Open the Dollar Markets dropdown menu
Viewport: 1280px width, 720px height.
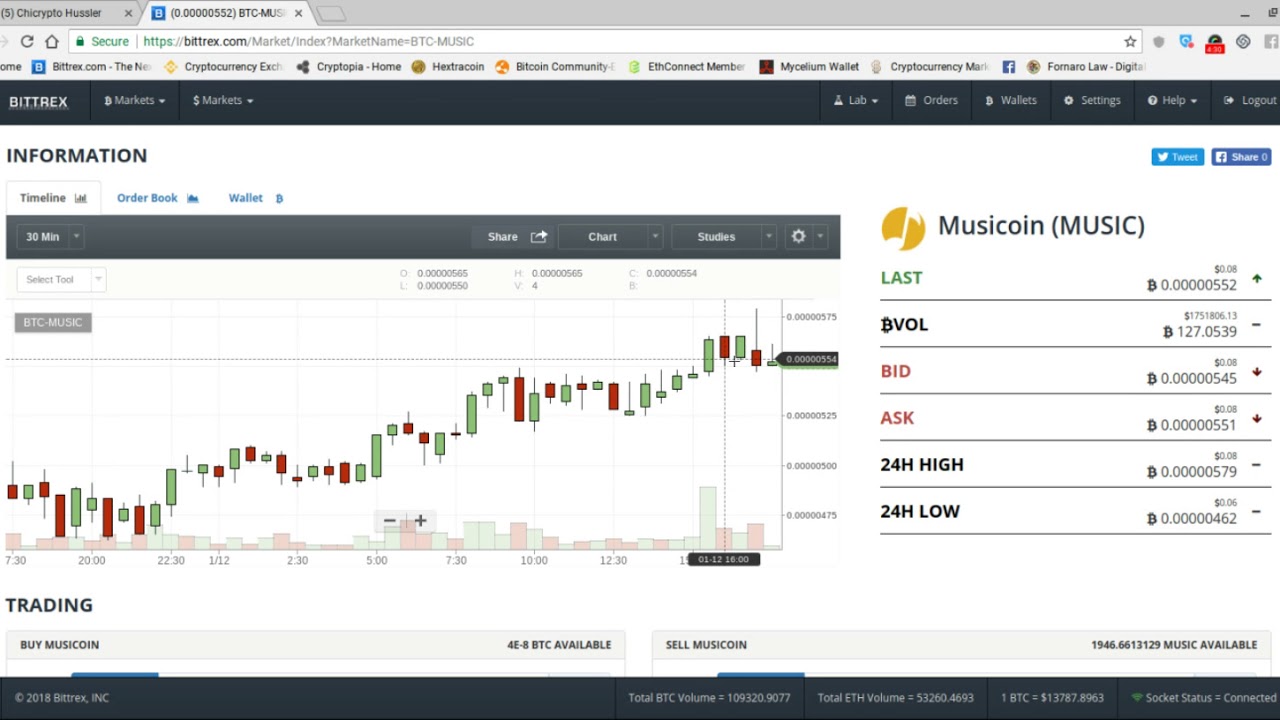coord(222,100)
